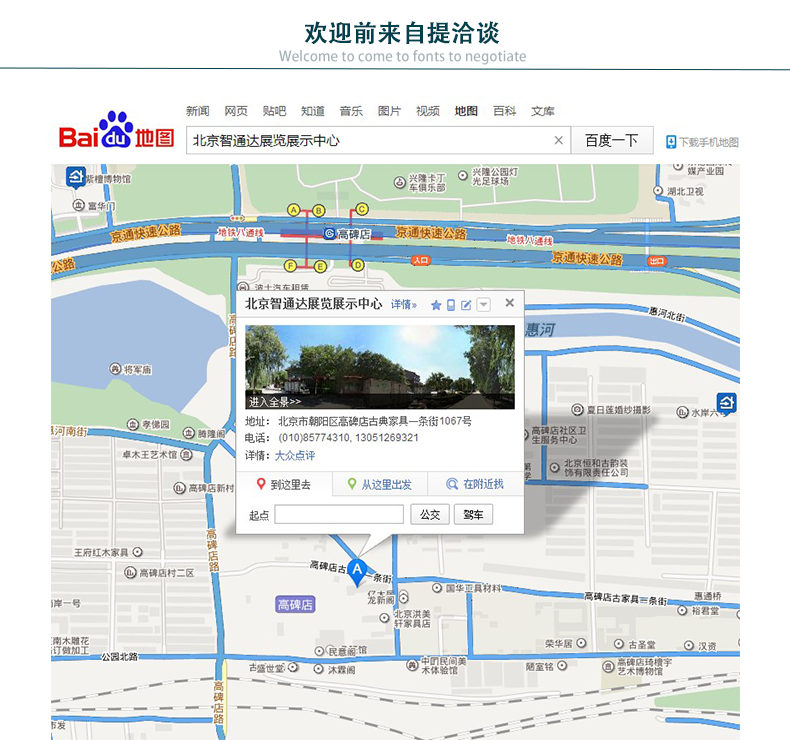The height and width of the screenshot is (740, 790).
Task: Open the 网页 nav tab
Action: coord(236,111)
